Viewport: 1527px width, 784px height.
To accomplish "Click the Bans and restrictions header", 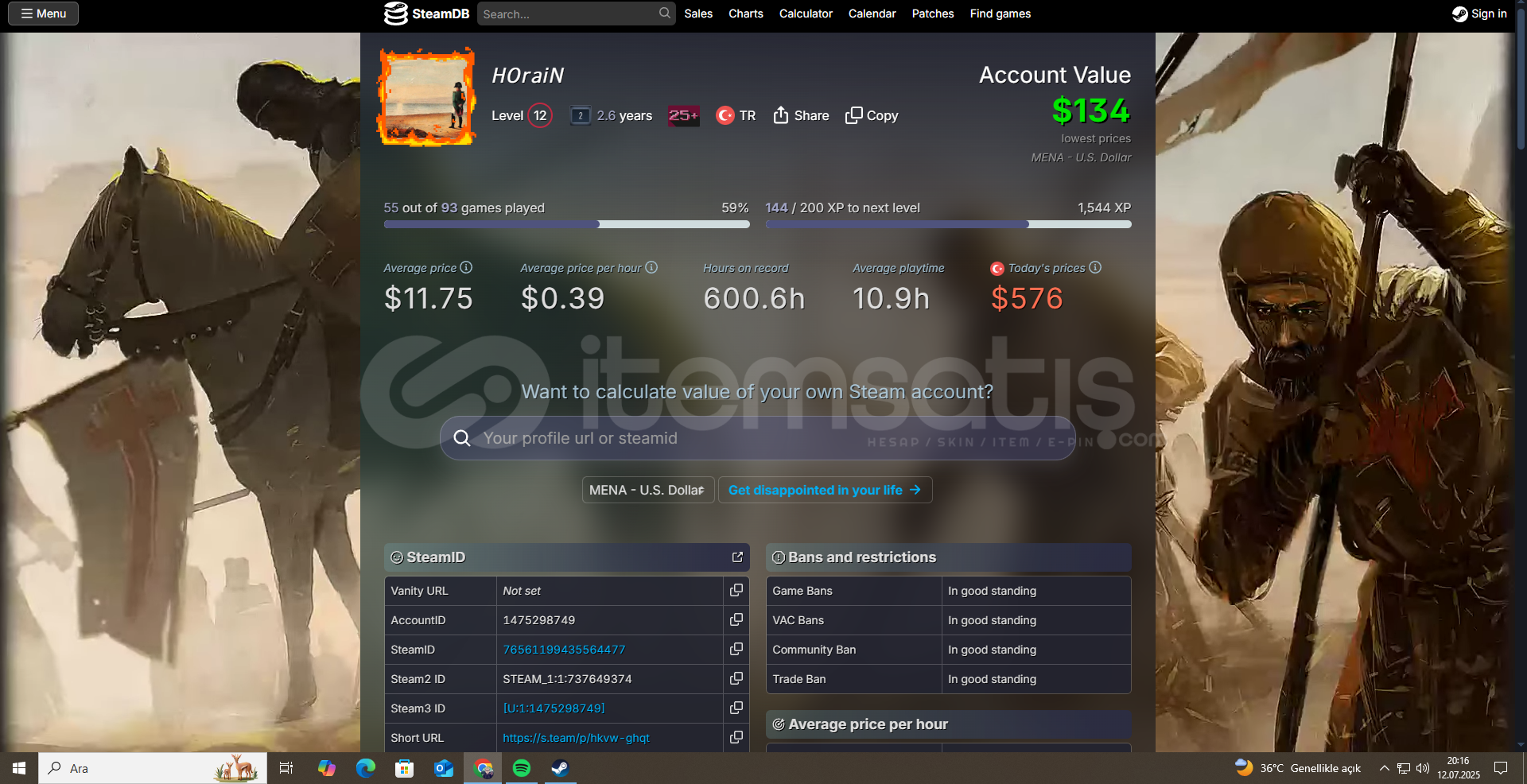I will click(x=948, y=557).
